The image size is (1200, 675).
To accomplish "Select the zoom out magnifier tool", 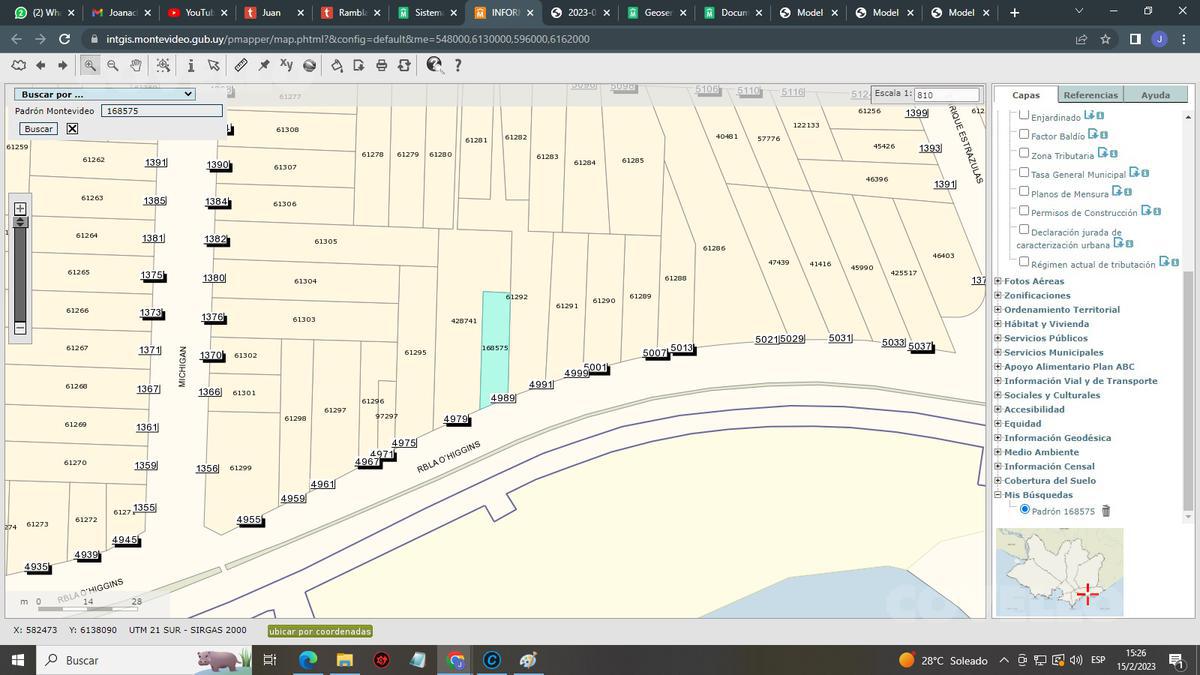I will (x=113, y=65).
